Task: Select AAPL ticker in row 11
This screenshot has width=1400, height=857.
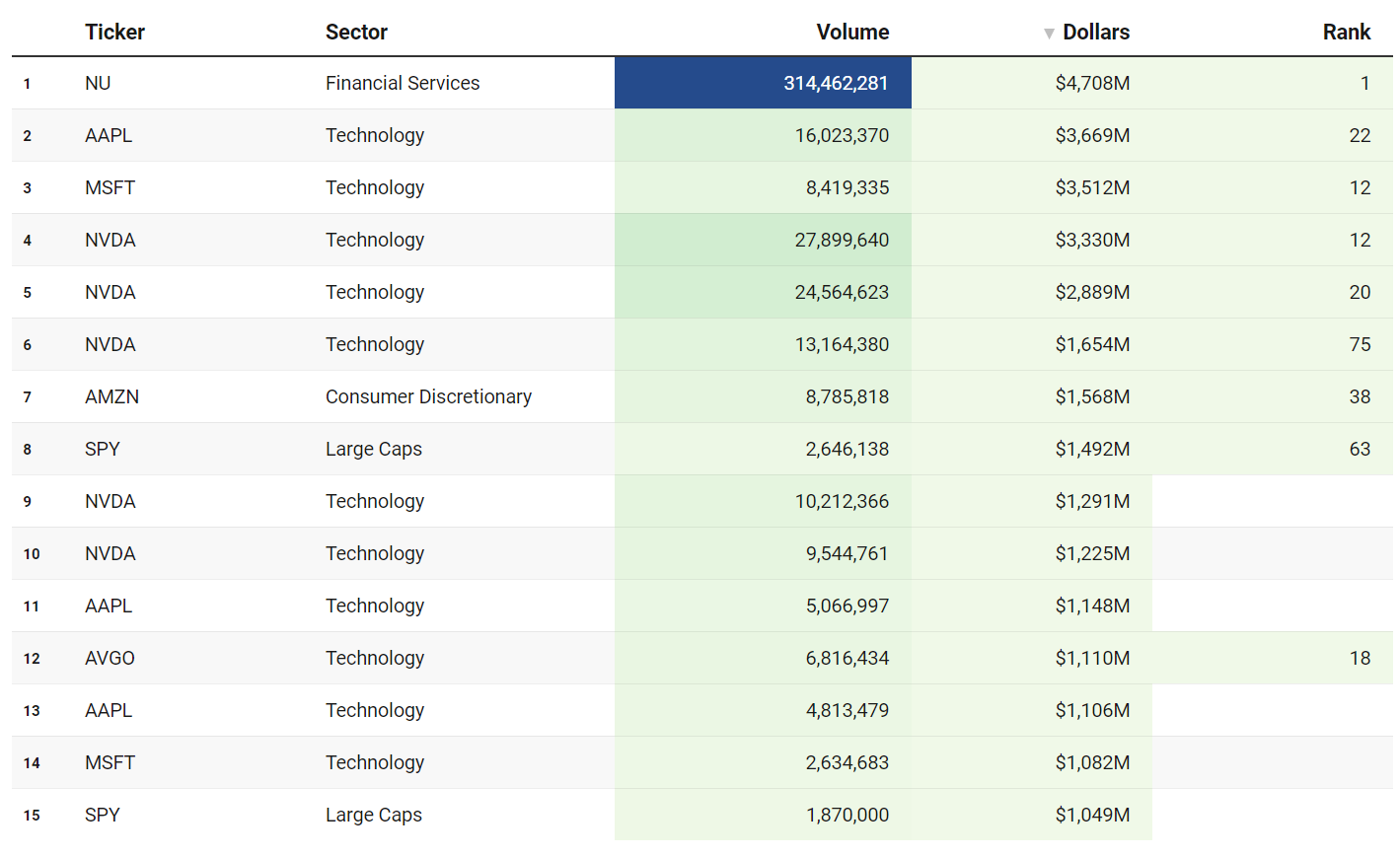Action: 109,607
